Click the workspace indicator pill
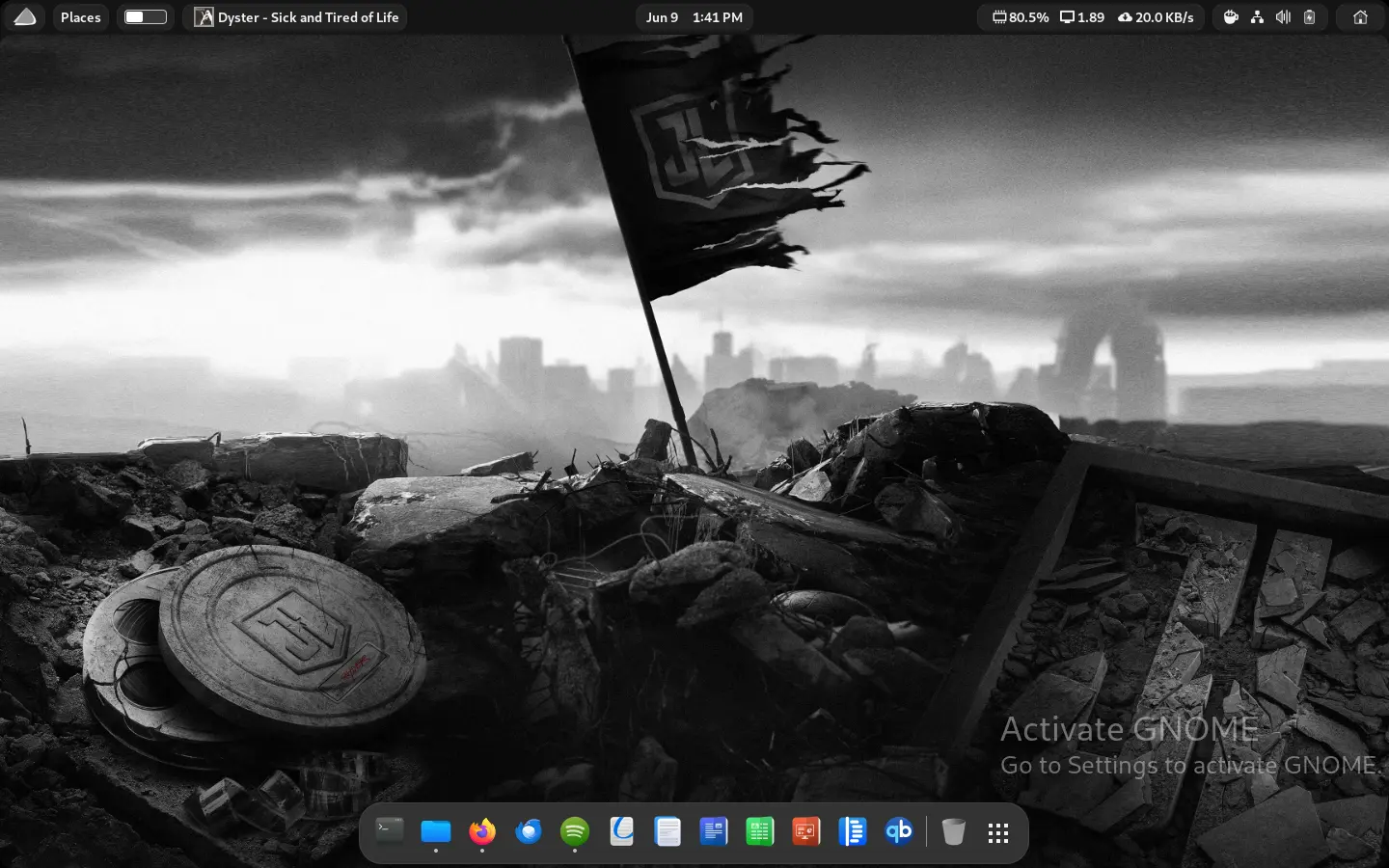The width and height of the screenshot is (1389, 868). (x=146, y=17)
